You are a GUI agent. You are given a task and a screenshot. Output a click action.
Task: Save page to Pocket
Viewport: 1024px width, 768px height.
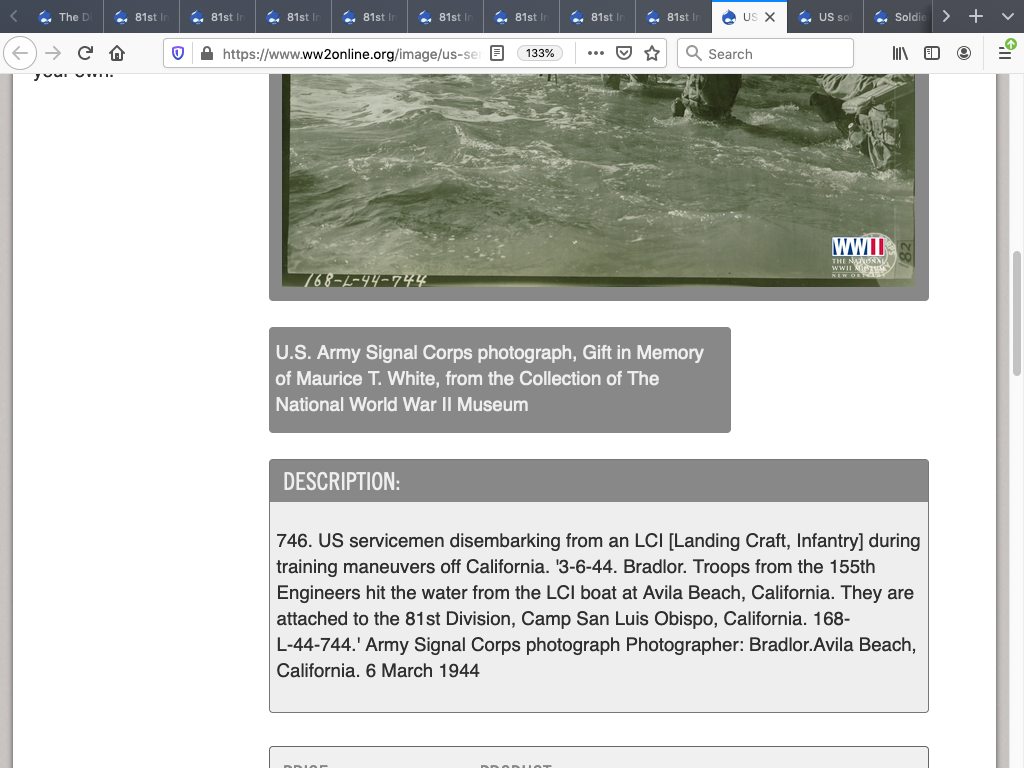point(623,53)
